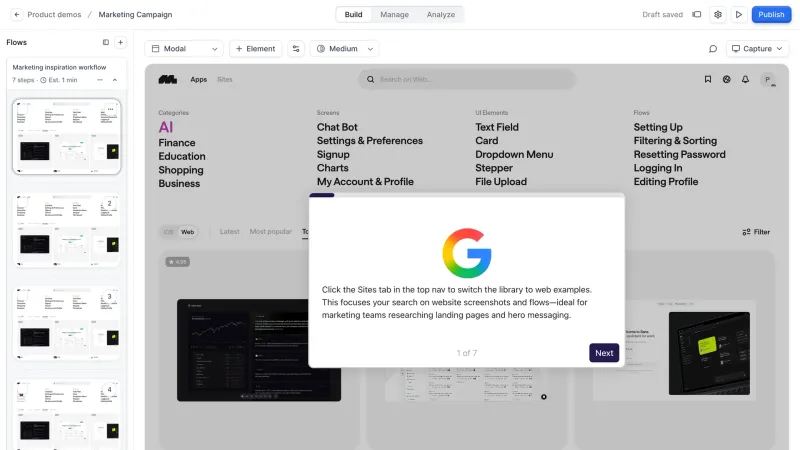Switch to the Build tab
Viewport: 800px width, 450px height.
click(353, 14)
